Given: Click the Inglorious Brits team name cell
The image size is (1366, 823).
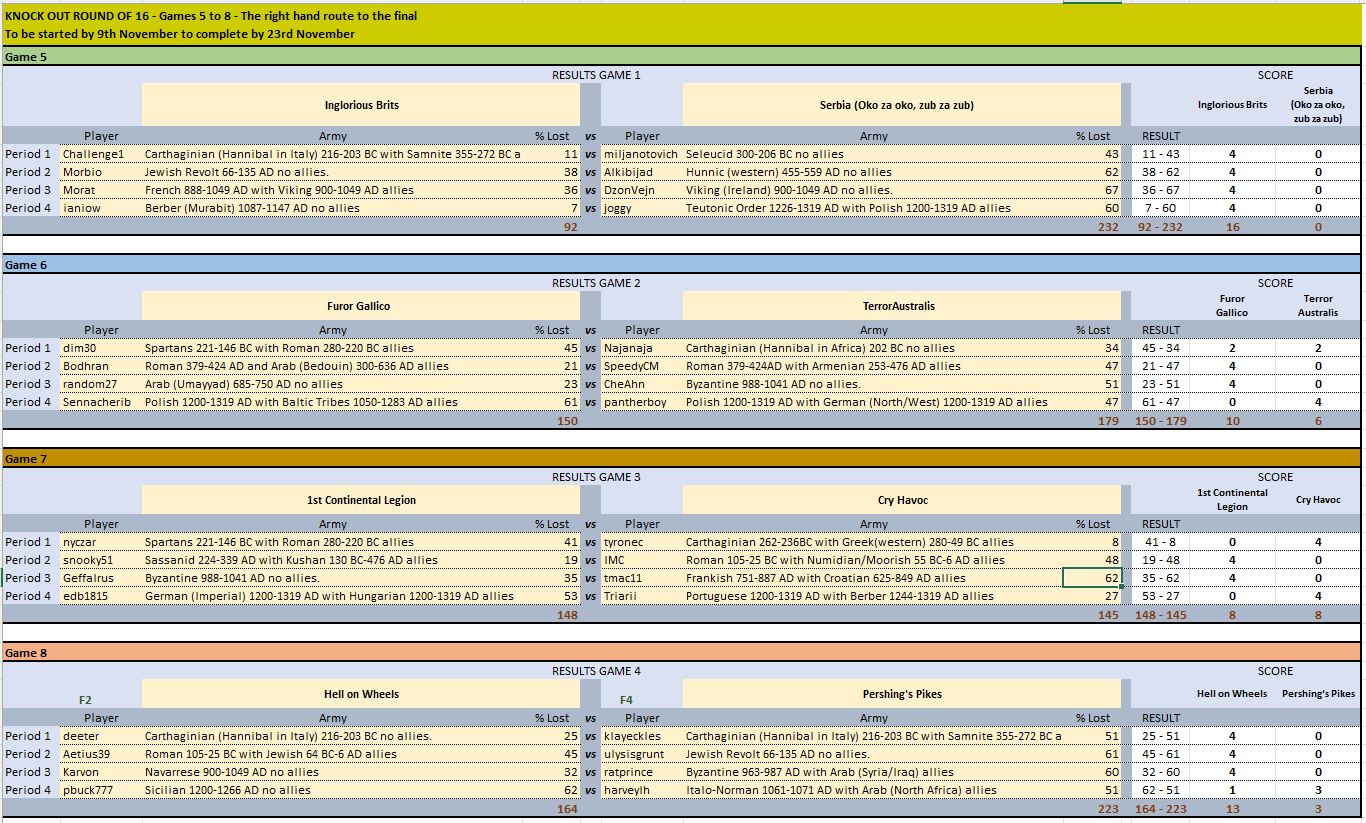Looking at the screenshot, I should 361,105.
